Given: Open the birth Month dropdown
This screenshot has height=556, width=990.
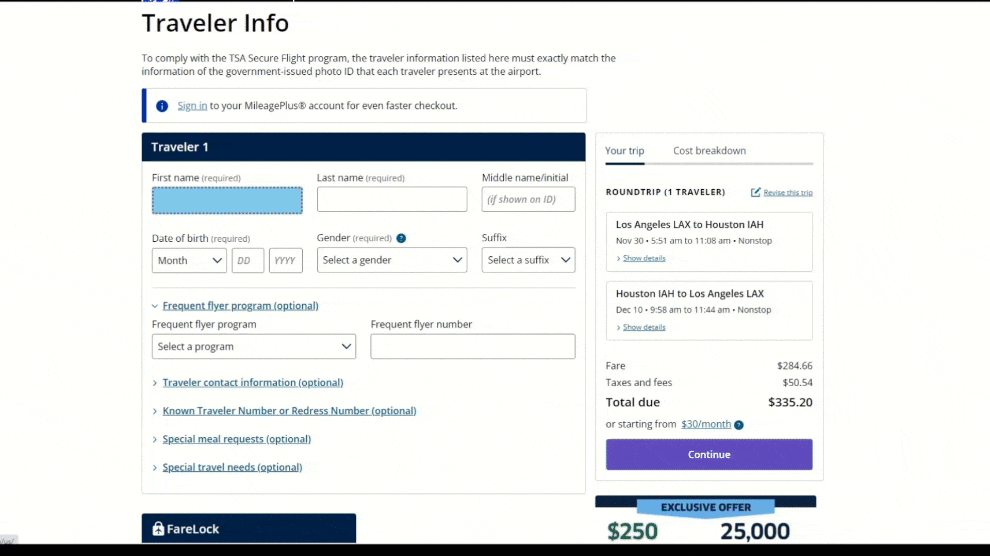Looking at the screenshot, I should tap(189, 260).
